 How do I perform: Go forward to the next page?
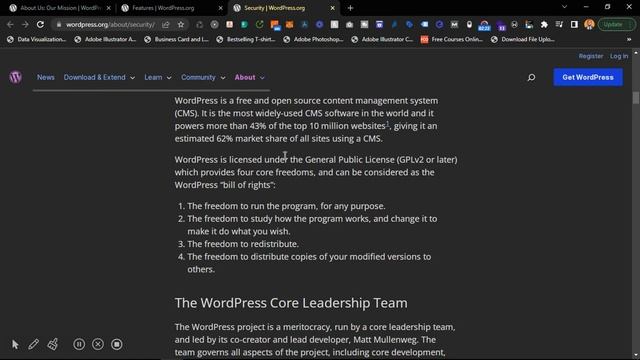pyautogui.click(x=25, y=24)
